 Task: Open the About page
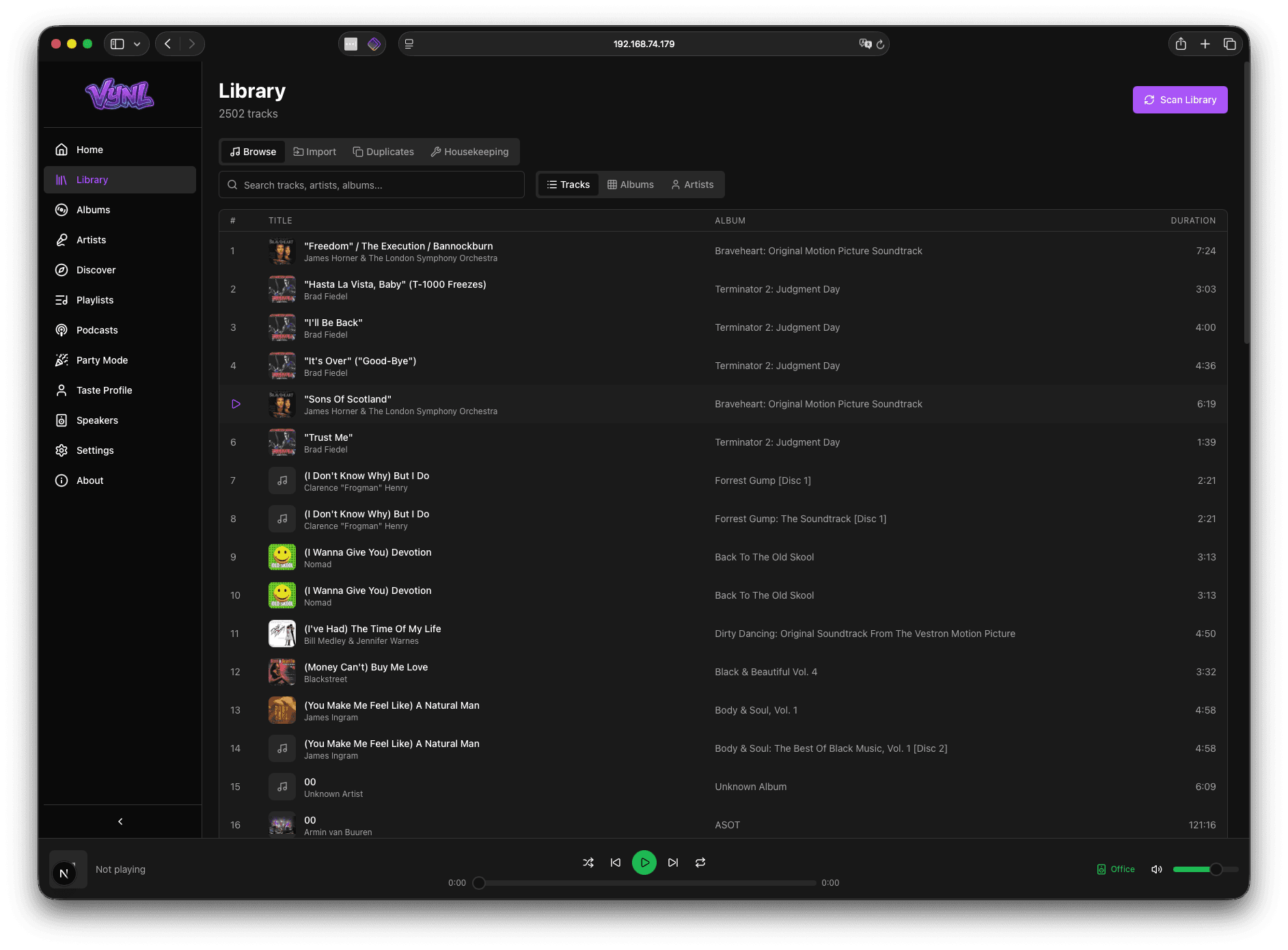(x=120, y=480)
